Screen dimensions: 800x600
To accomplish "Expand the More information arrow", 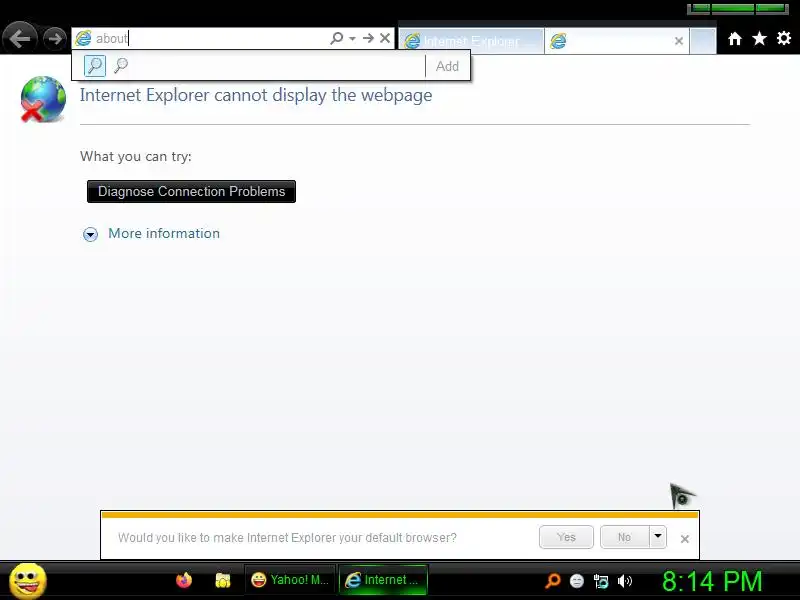I will click(x=90, y=234).
